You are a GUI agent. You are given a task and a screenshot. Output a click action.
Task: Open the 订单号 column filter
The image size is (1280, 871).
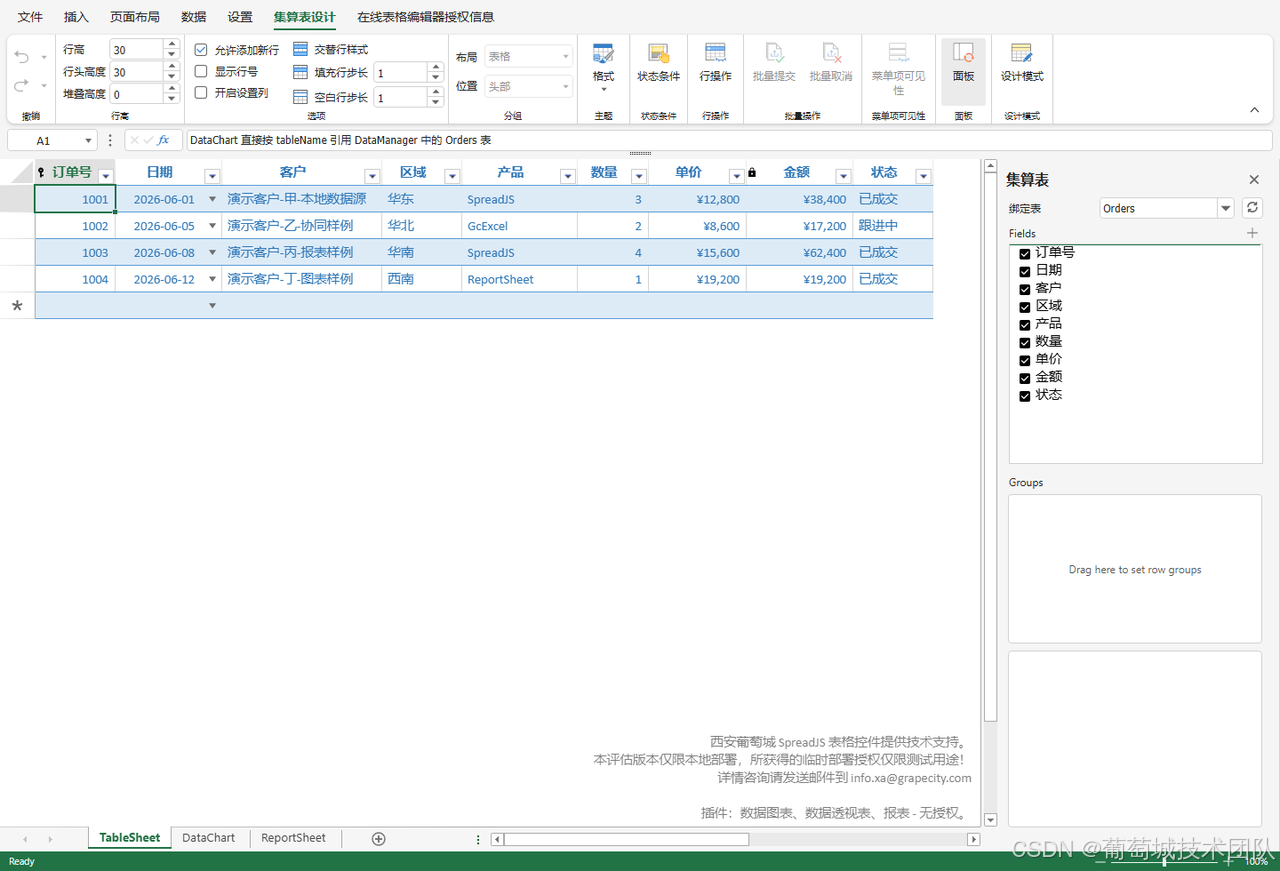pos(106,176)
